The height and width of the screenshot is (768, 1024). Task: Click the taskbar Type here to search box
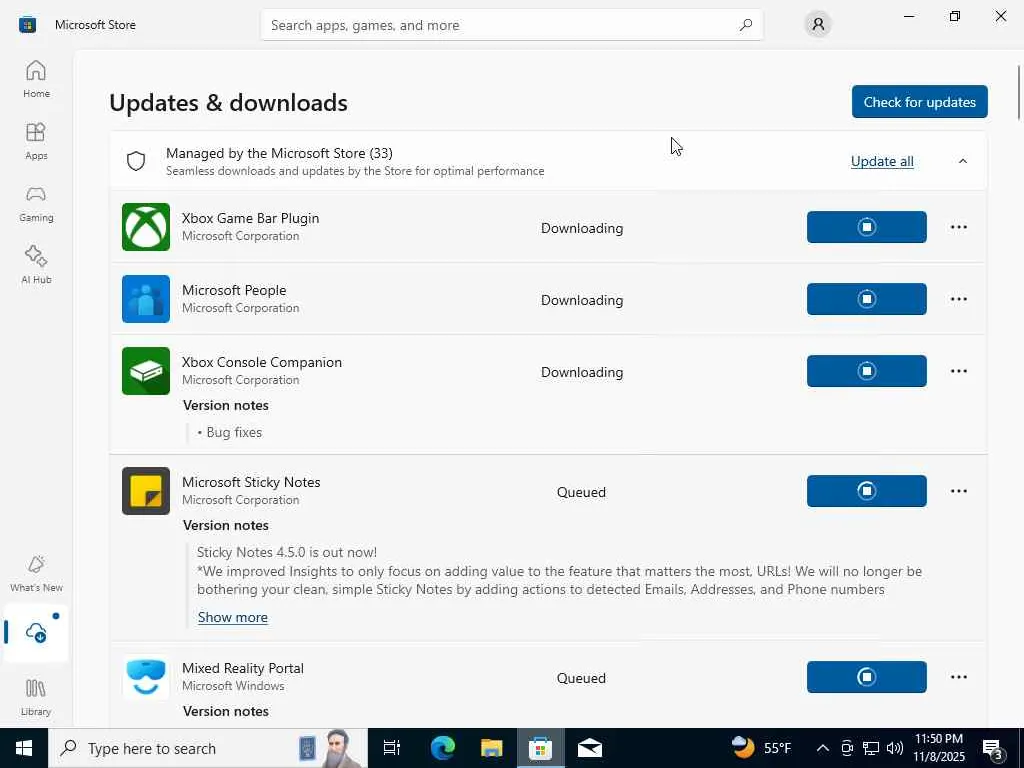(208, 748)
